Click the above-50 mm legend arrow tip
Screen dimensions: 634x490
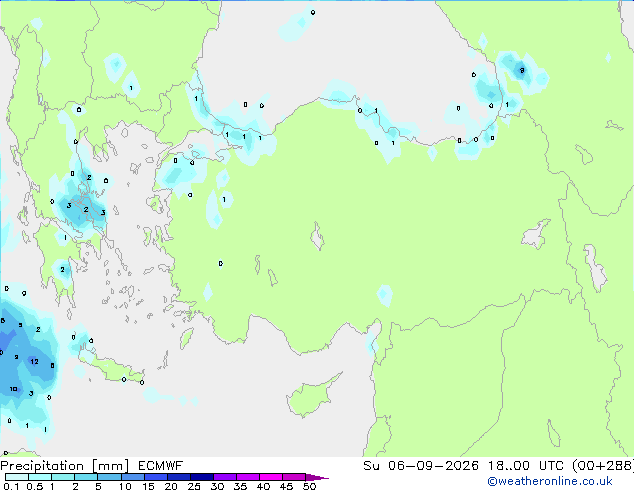click(x=317, y=477)
